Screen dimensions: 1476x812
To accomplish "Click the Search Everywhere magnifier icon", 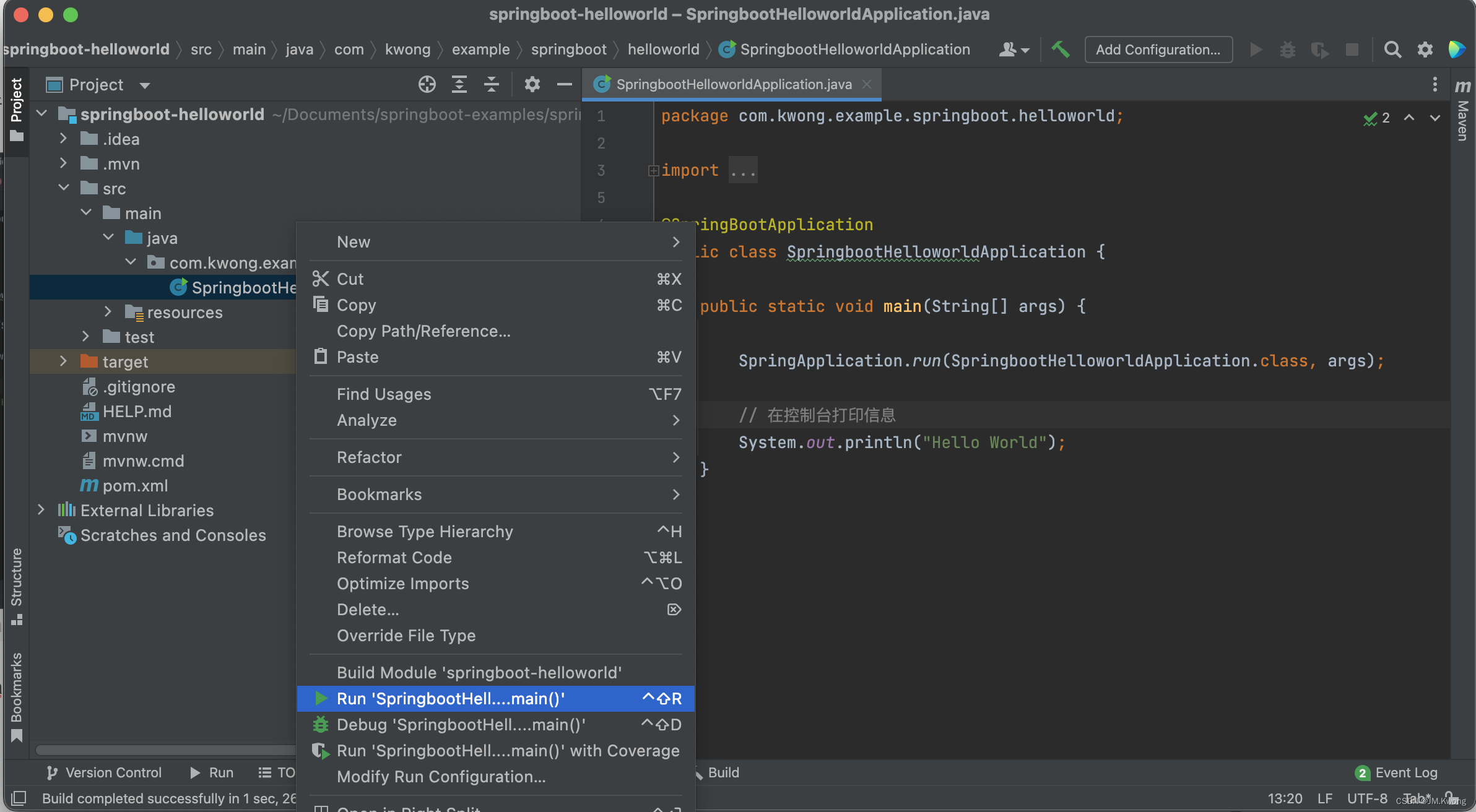I will (x=1392, y=50).
